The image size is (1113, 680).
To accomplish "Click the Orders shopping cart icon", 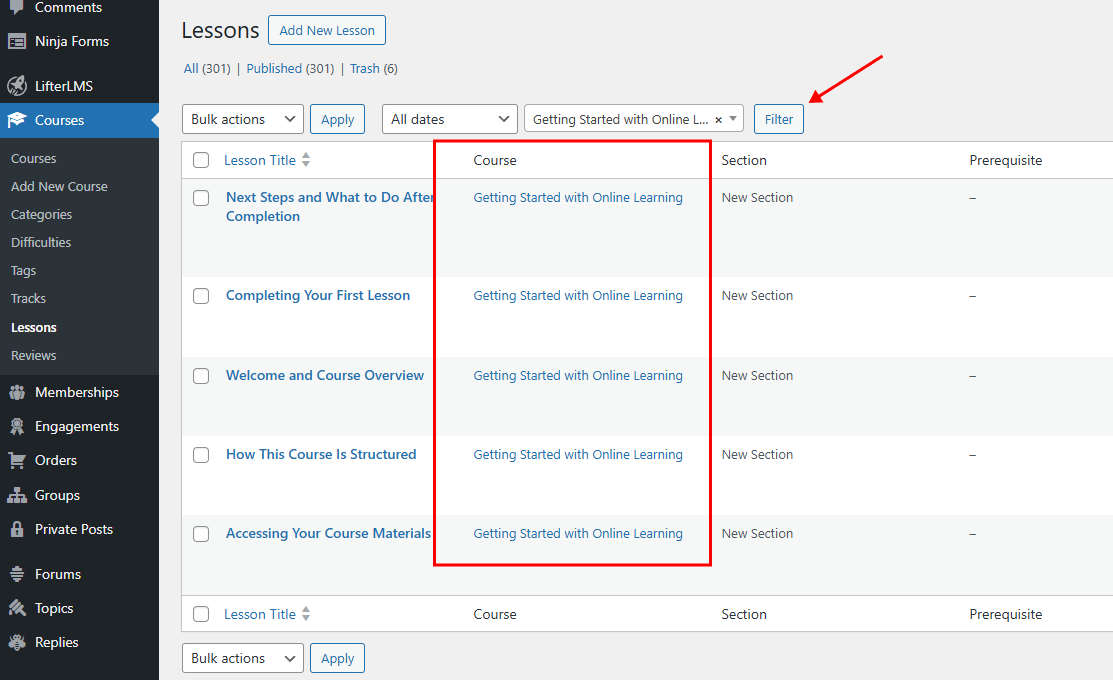I will click(x=17, y=461).
